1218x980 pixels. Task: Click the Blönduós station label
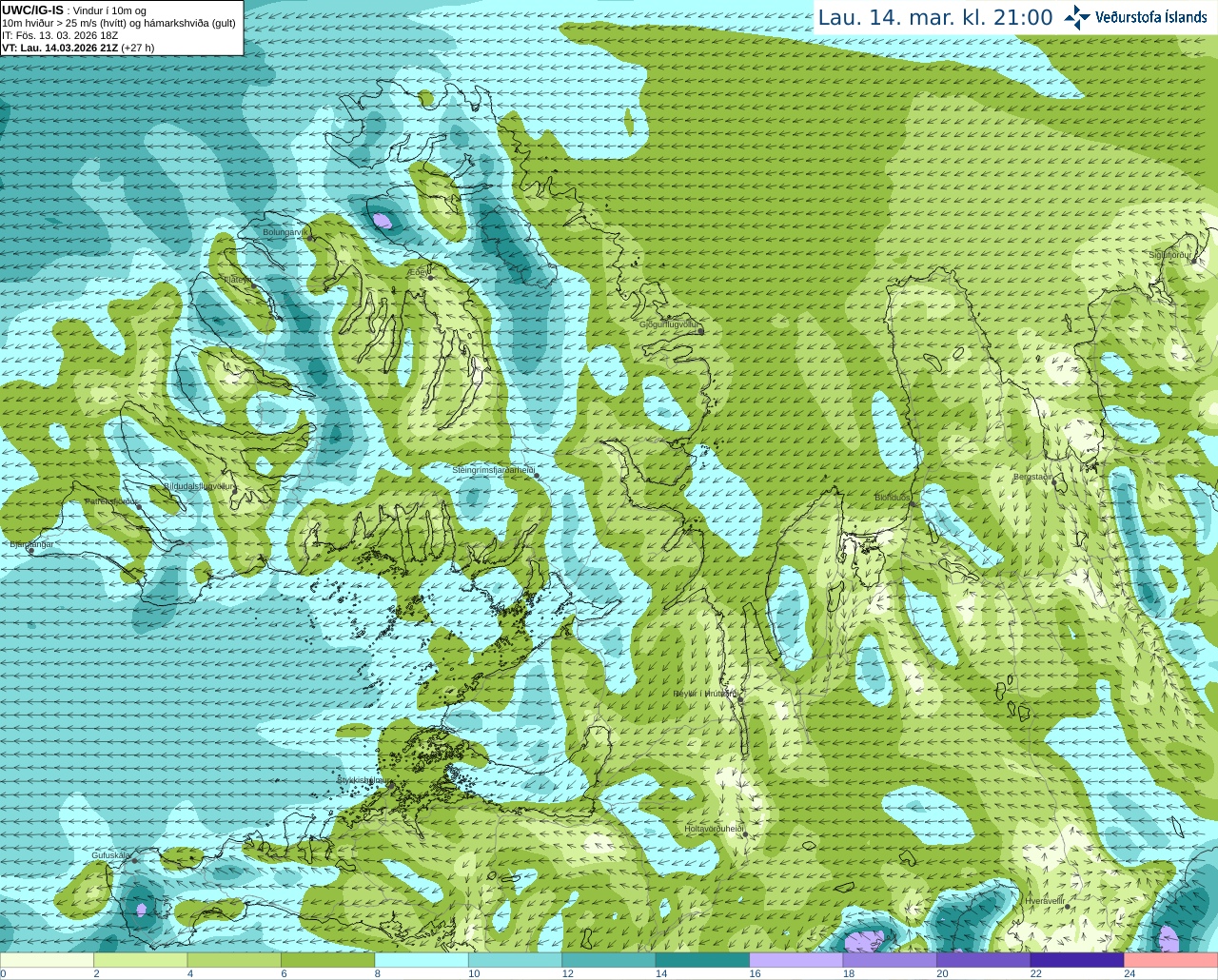coord(892,498)
